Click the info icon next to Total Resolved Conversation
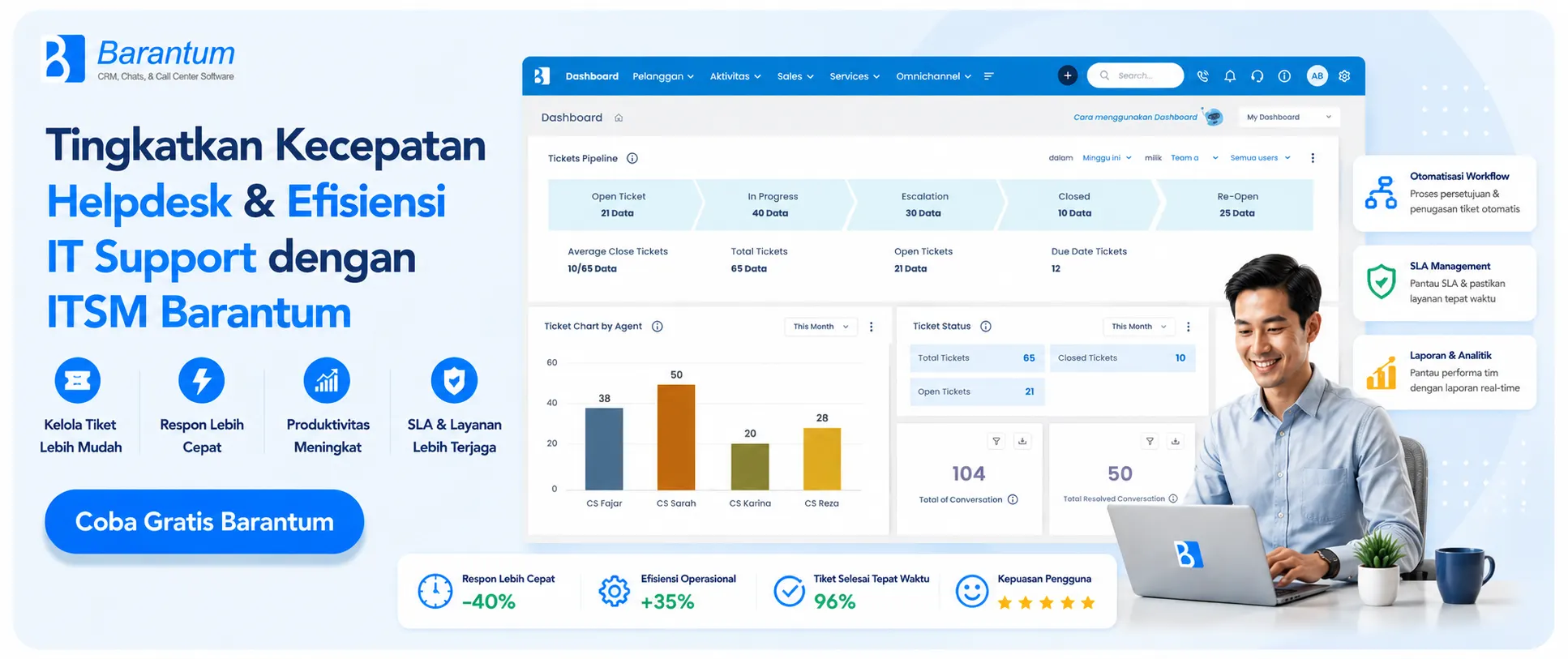The image size is (1568, 659). [x=1173, y=499]
